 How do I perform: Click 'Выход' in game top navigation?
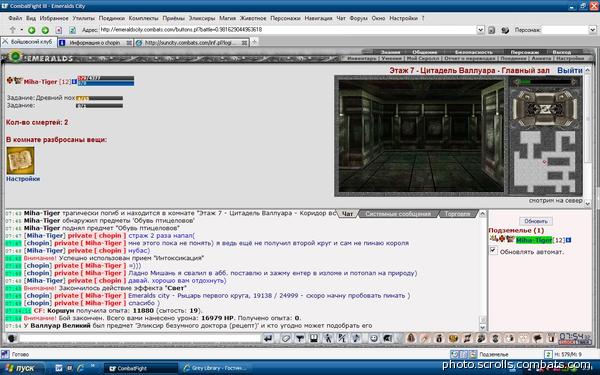point(561,52)
